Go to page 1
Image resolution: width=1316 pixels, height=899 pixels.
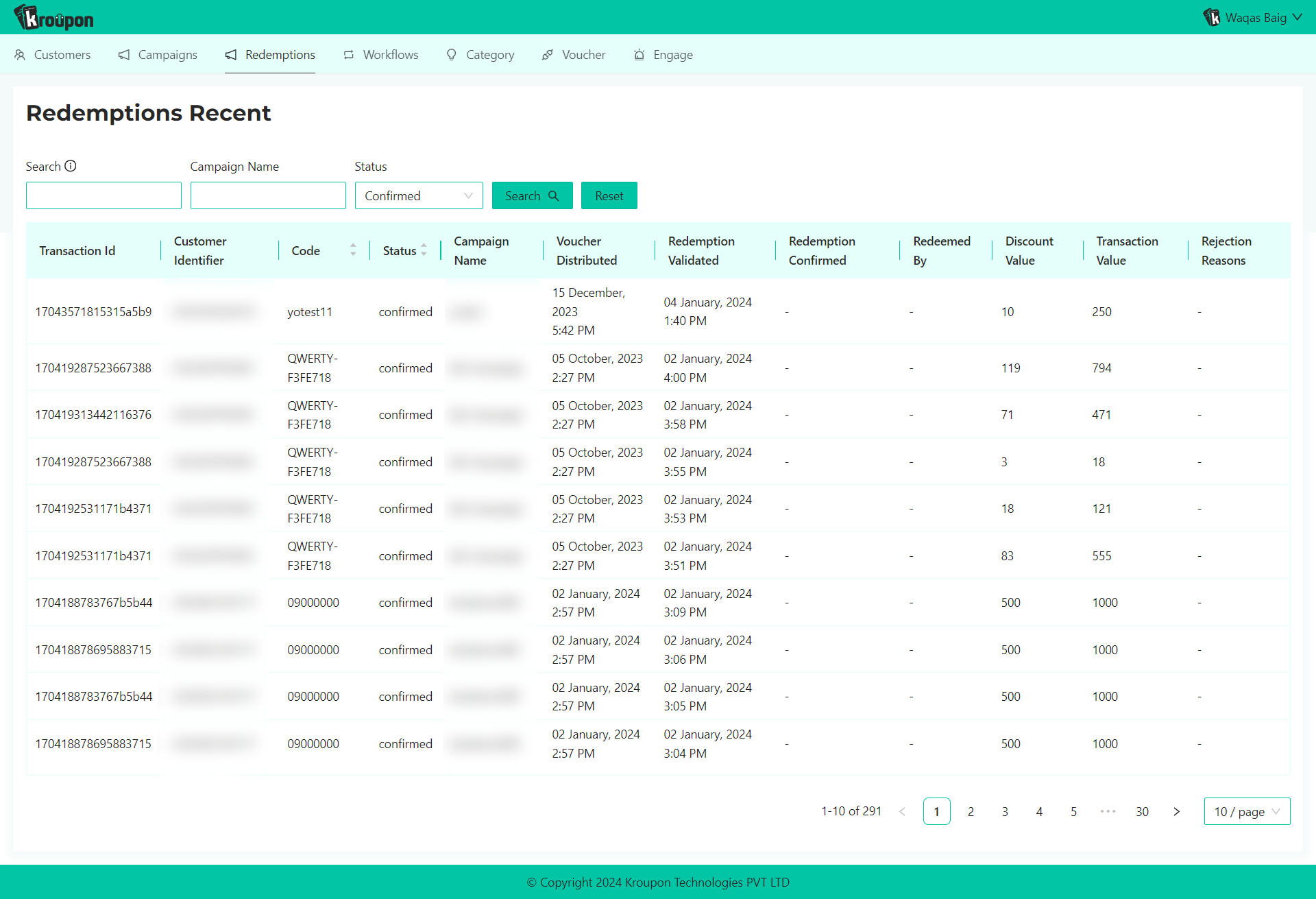(x=936, y=811)
